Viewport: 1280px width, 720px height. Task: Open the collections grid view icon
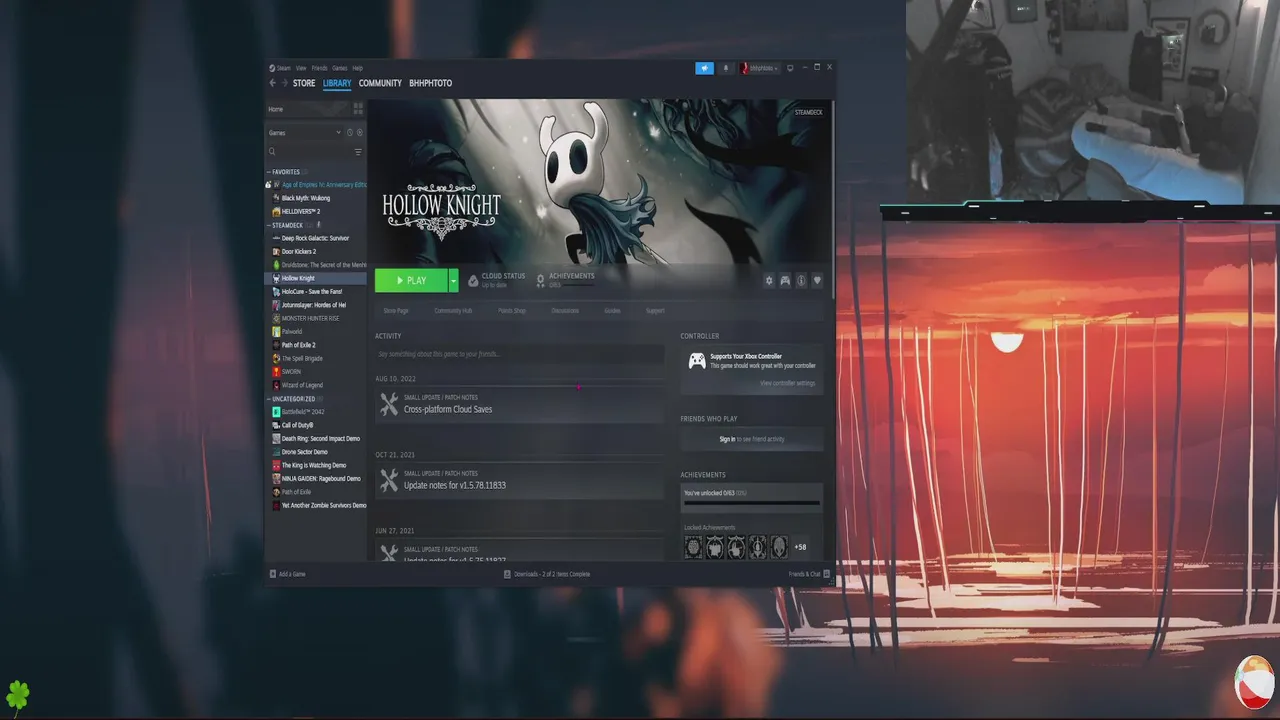[358, 108]
